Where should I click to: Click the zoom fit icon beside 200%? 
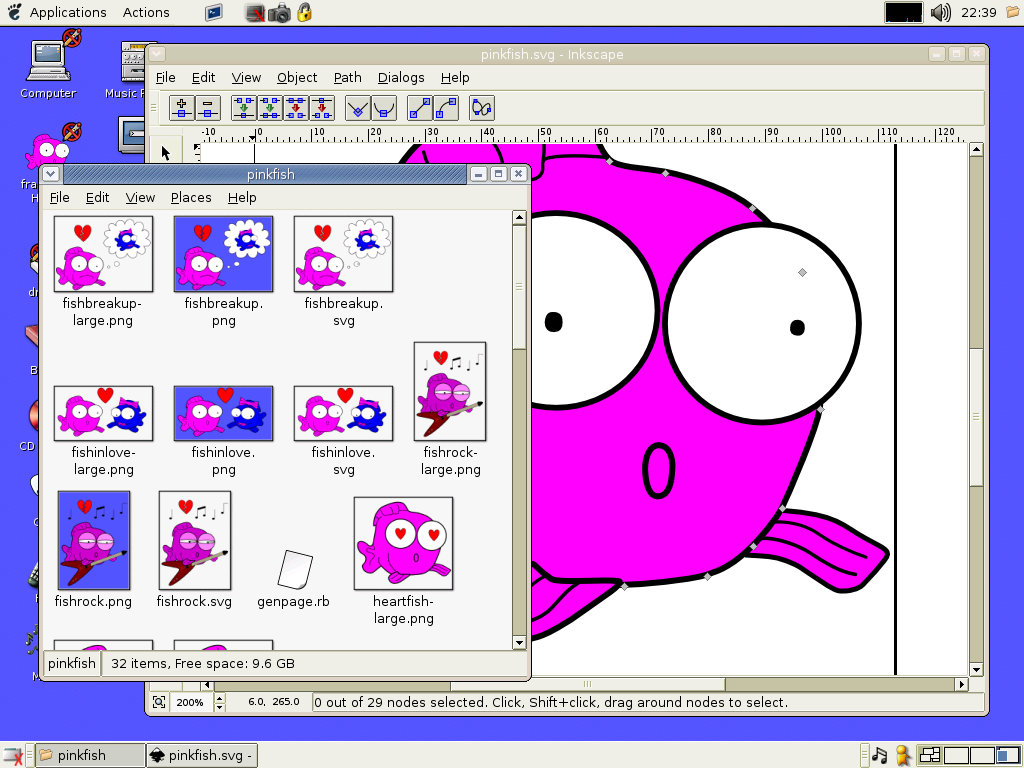[159, 702]
